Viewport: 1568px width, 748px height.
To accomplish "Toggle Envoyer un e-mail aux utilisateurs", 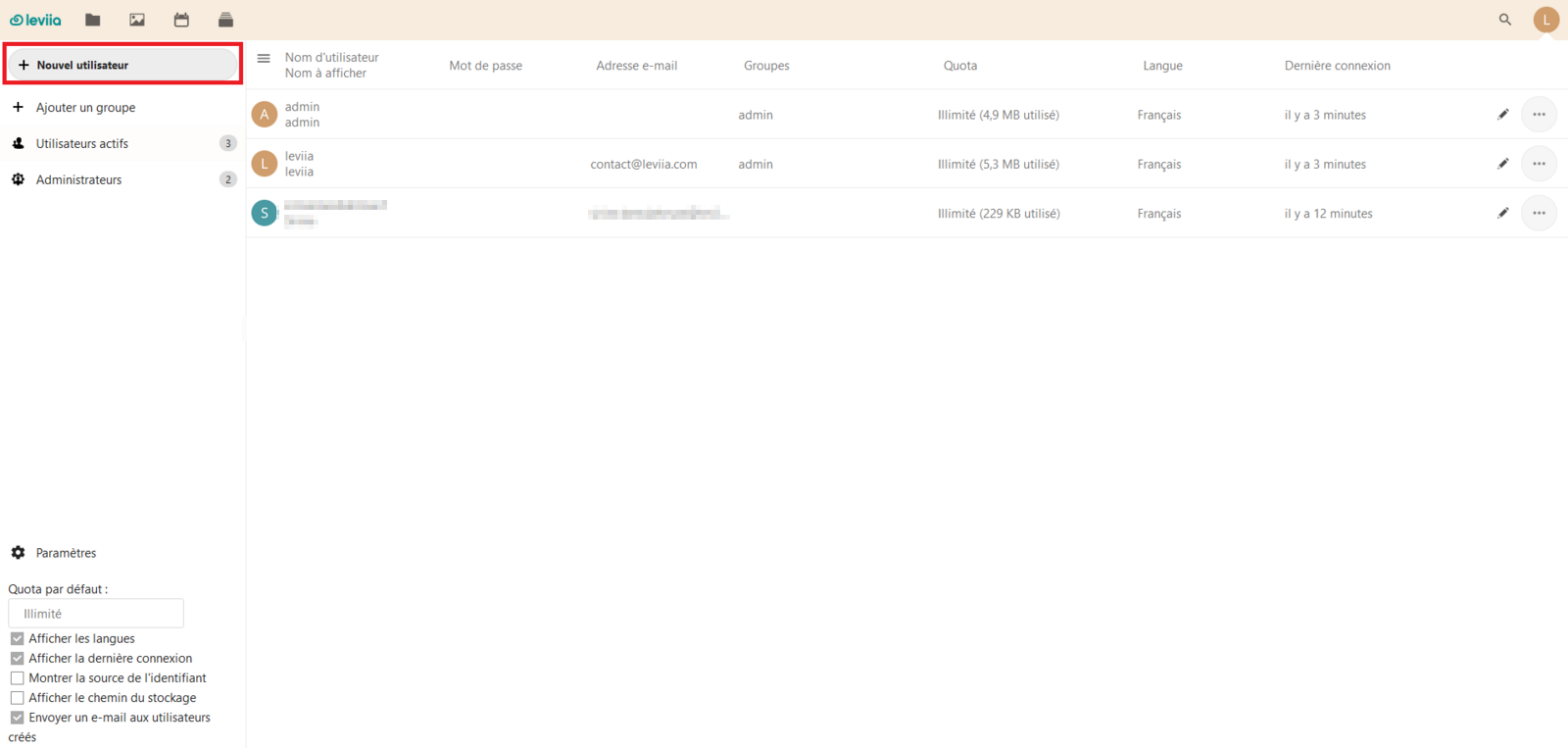I will [17, 718].
